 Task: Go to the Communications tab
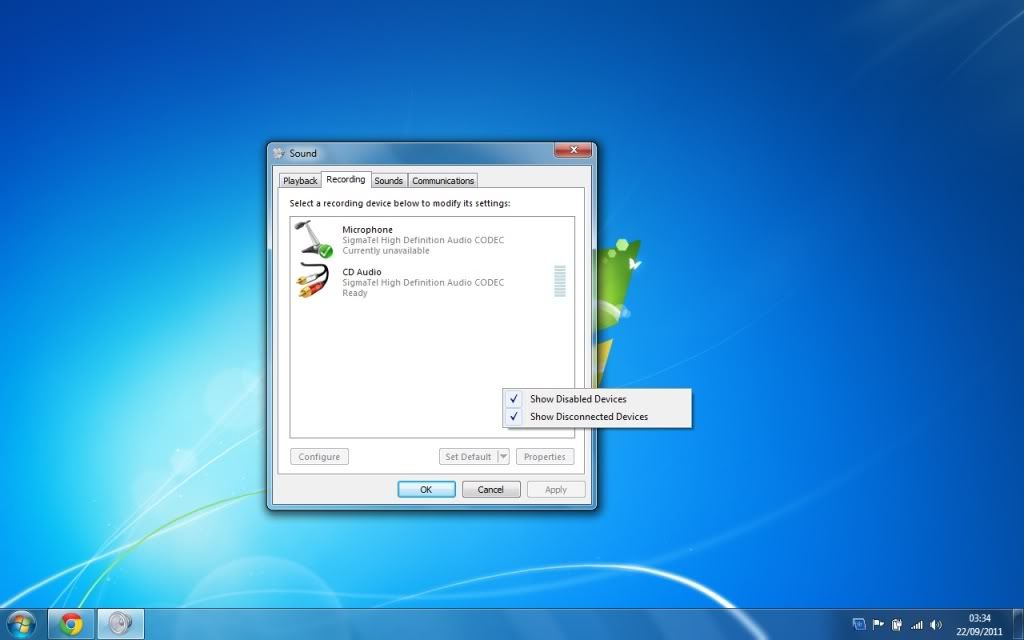443,181
